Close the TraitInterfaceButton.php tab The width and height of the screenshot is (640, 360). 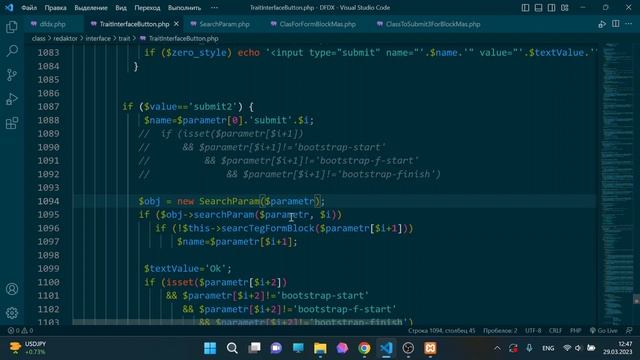(x=176, y=24)
